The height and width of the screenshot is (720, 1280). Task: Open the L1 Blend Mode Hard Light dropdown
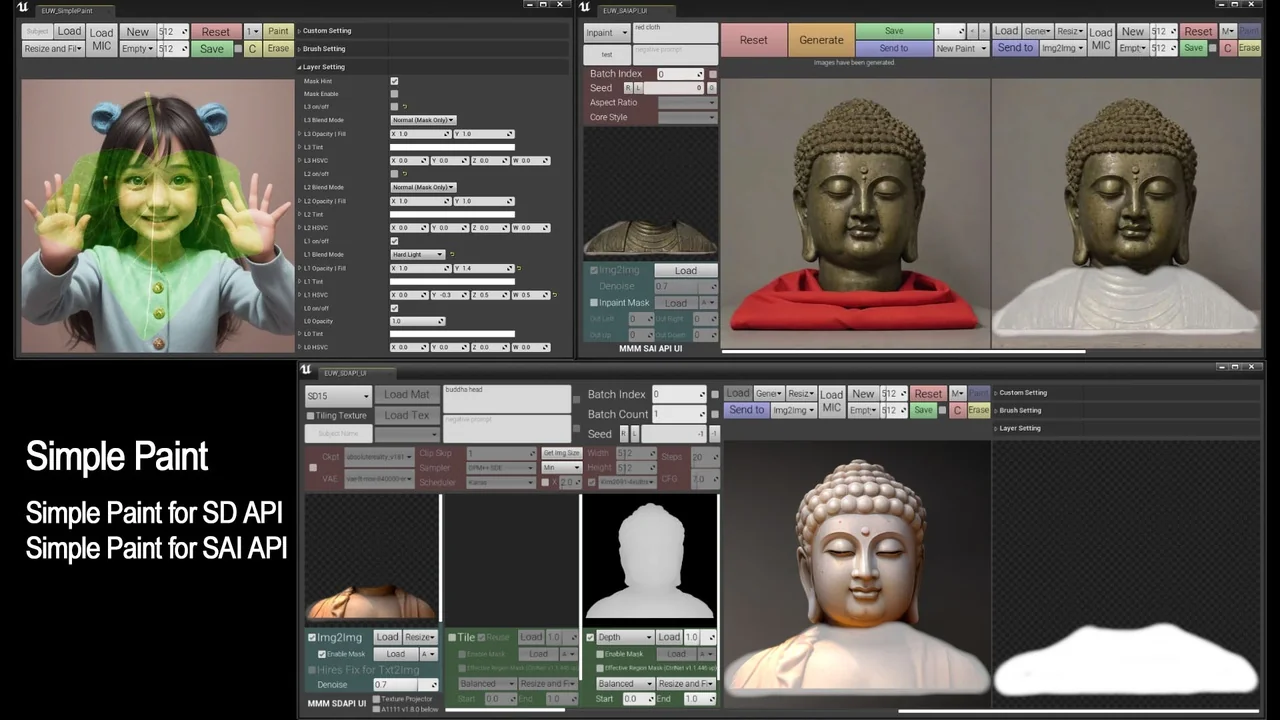click(x=418, y=254)
